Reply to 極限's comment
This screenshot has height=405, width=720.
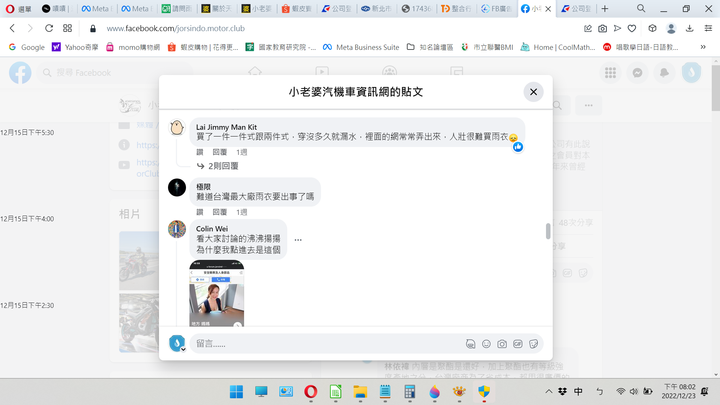(219, 212)
